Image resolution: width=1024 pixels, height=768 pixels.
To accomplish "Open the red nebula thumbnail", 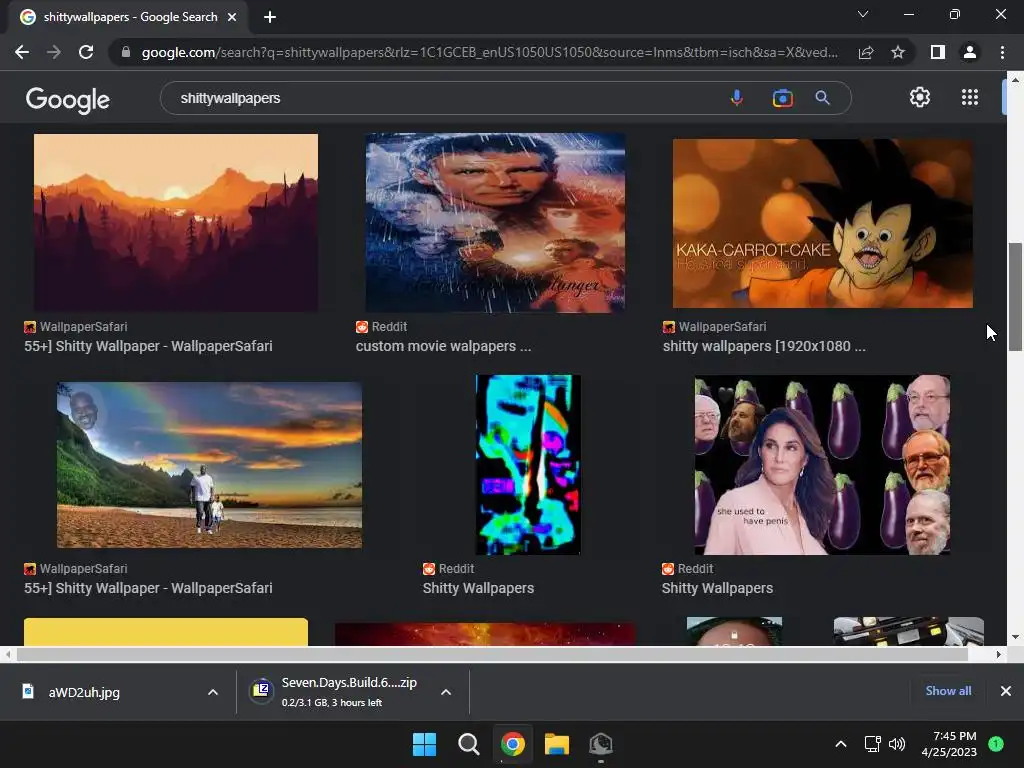I will click(x=485, y=633).
